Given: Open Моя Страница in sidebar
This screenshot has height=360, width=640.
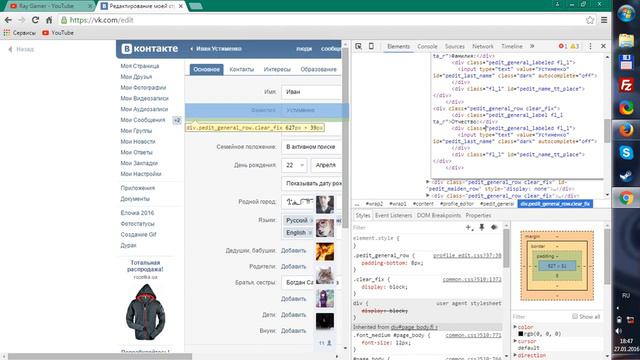Looking at the screenshot, I should click(140, 66).
